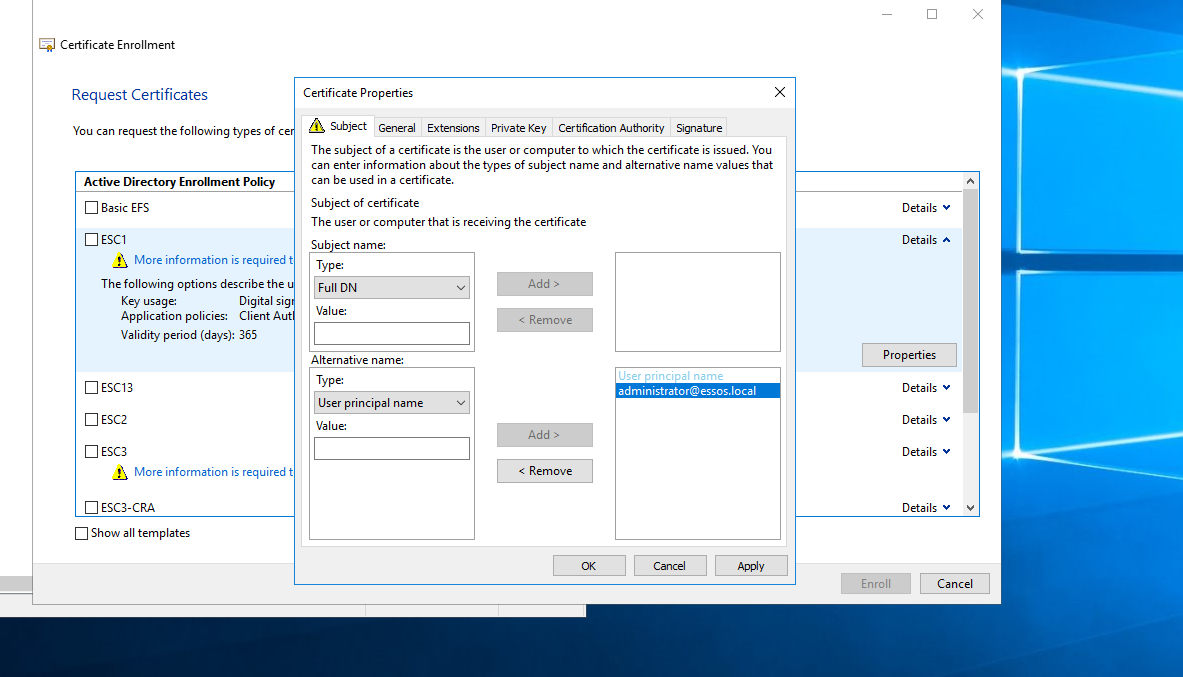Collapse Details for the ESC1 row

(926, 239)
